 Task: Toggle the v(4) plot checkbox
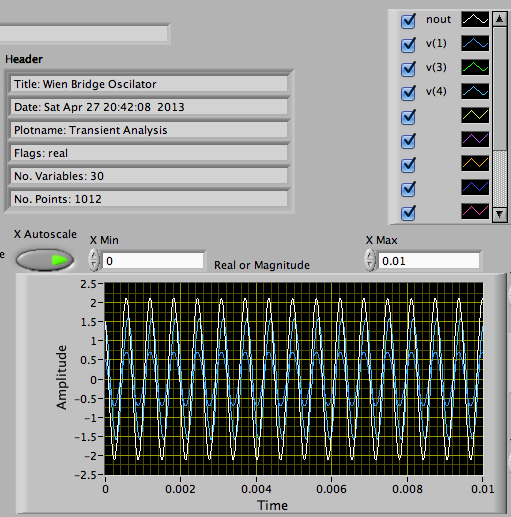click(x=408, y=93)
